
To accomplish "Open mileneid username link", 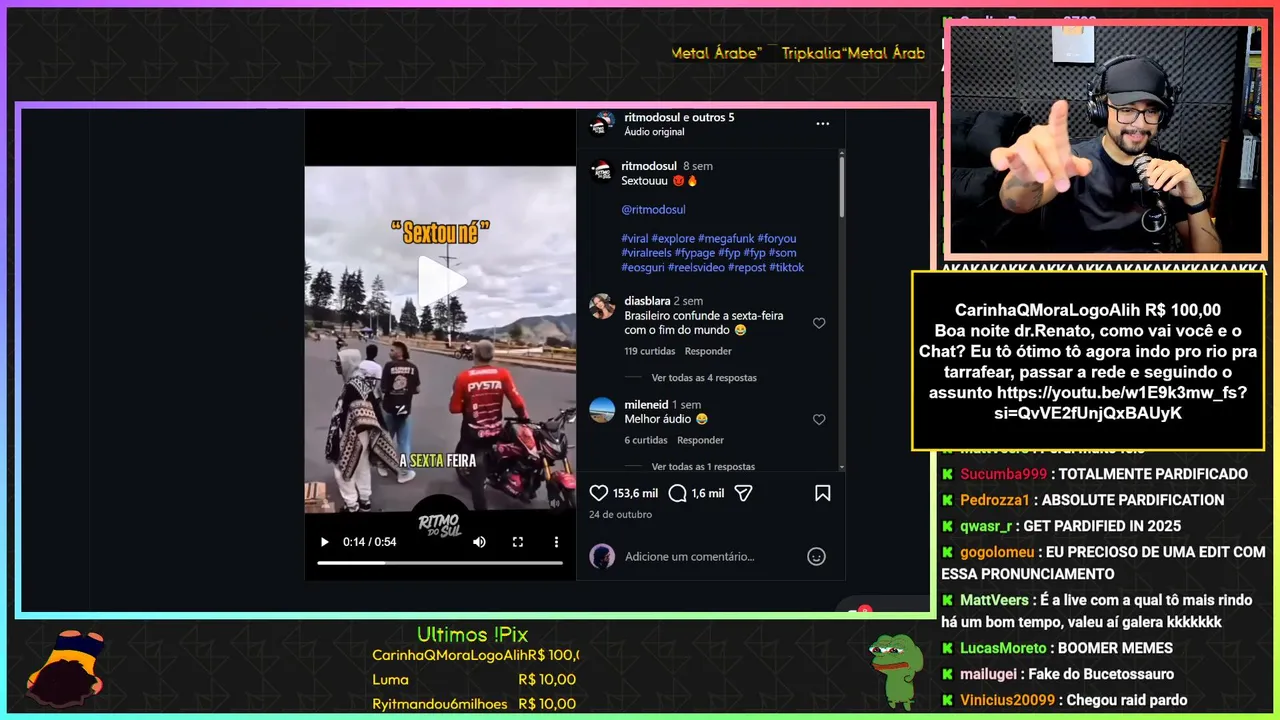I will [646, 405].
